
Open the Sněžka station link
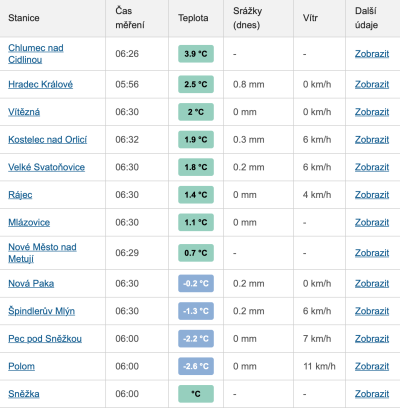(24, 394)
